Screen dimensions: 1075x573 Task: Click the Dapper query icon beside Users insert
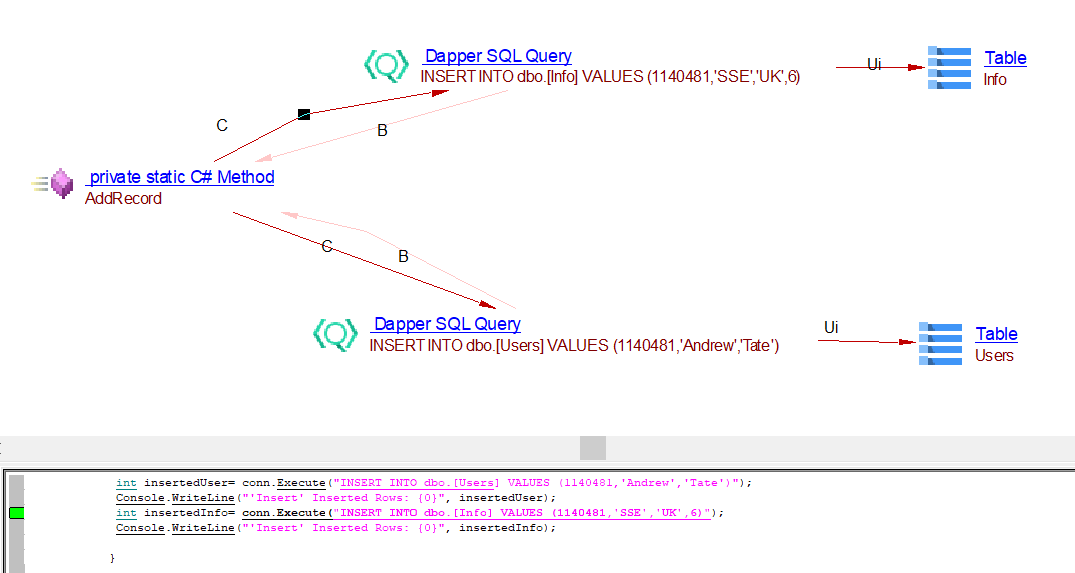click(335, 334)
